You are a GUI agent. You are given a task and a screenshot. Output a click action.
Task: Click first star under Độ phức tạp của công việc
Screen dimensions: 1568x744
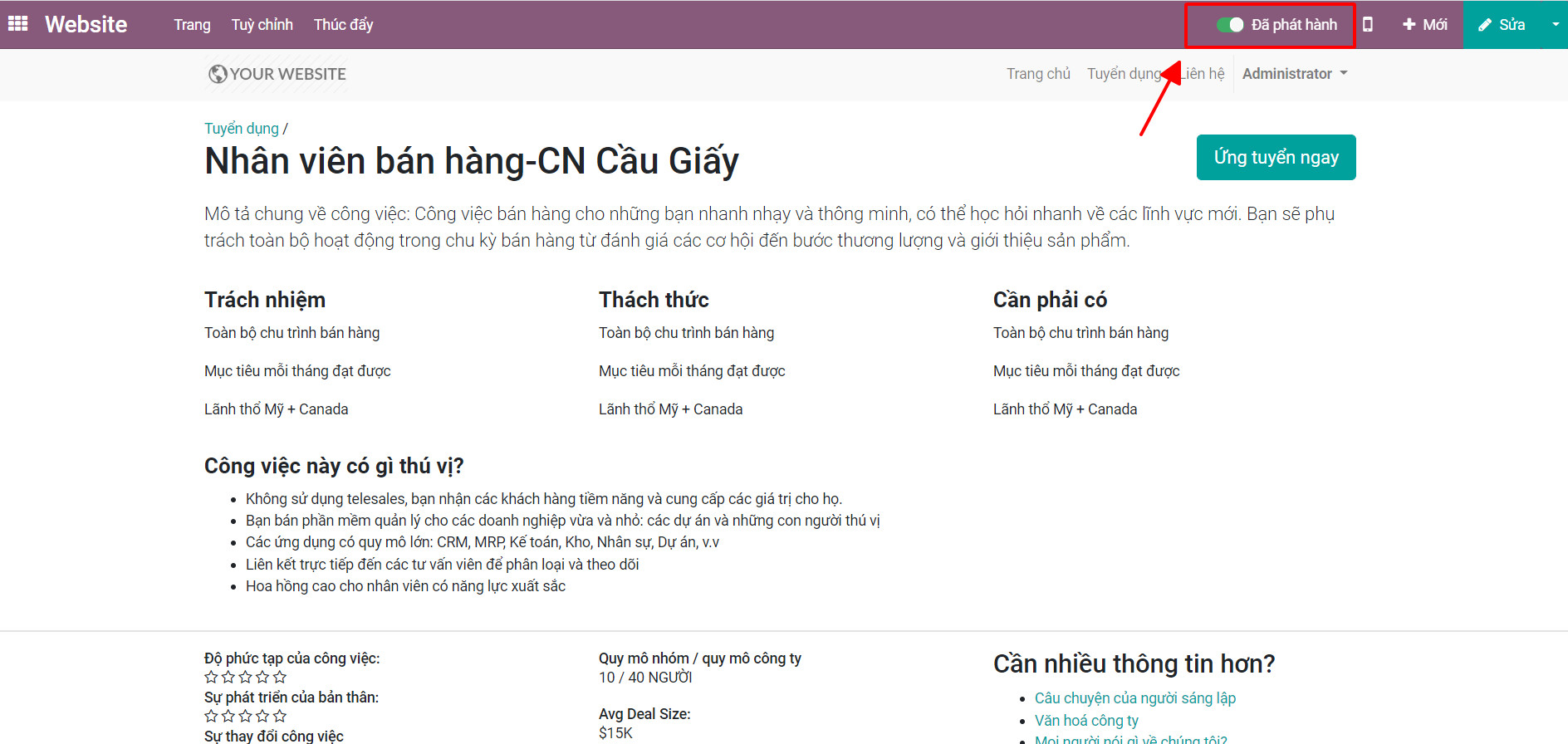point(211,678)
